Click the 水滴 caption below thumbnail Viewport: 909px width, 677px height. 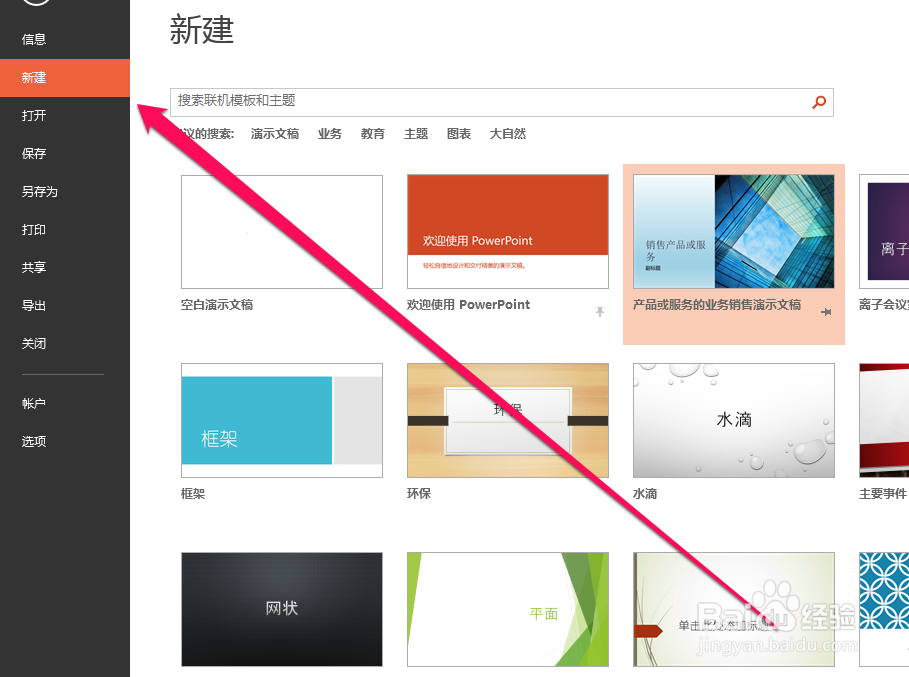coord(645,494)
